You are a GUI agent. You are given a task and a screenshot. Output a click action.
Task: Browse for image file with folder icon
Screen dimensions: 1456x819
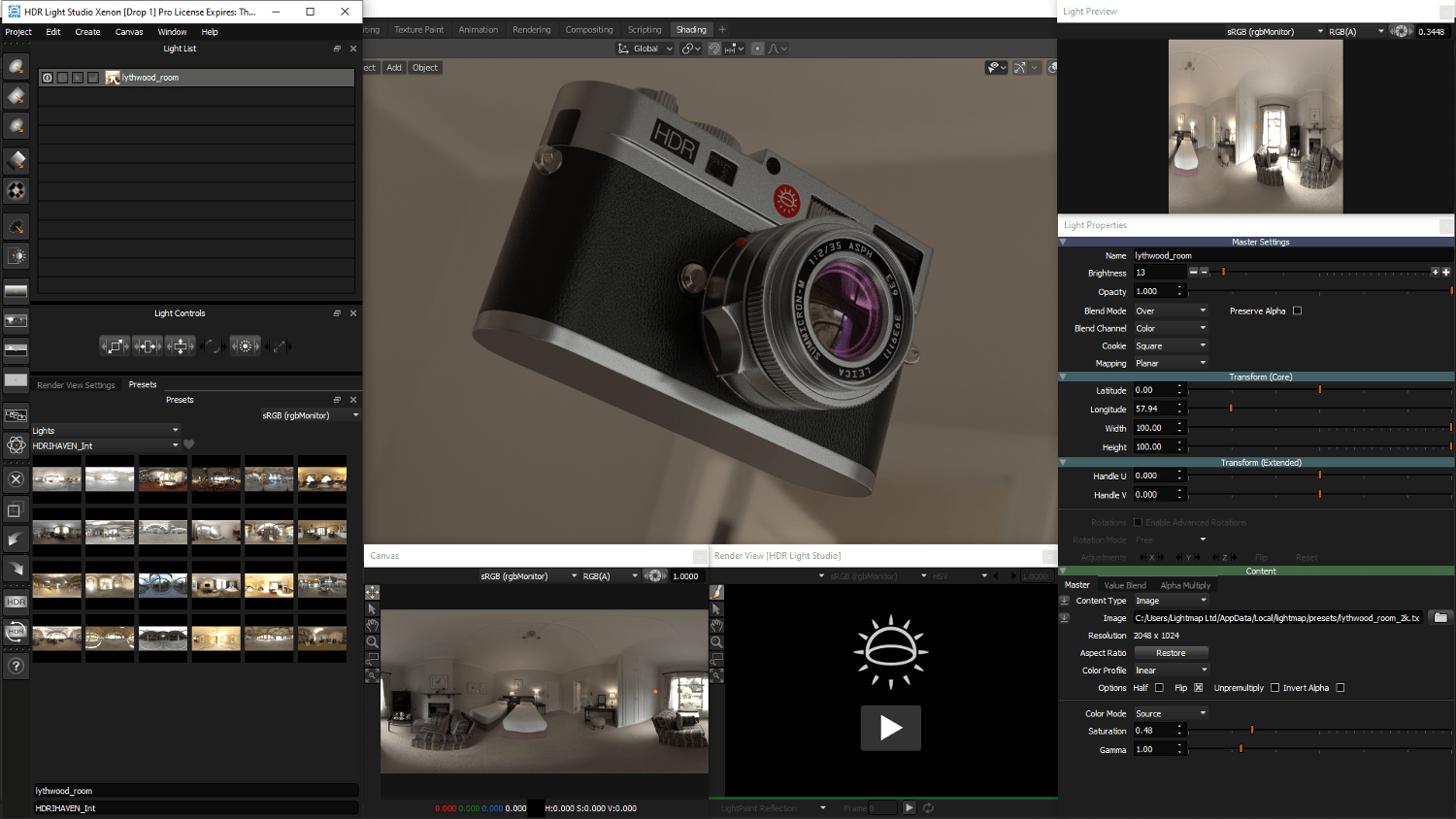coord(1440,617)
